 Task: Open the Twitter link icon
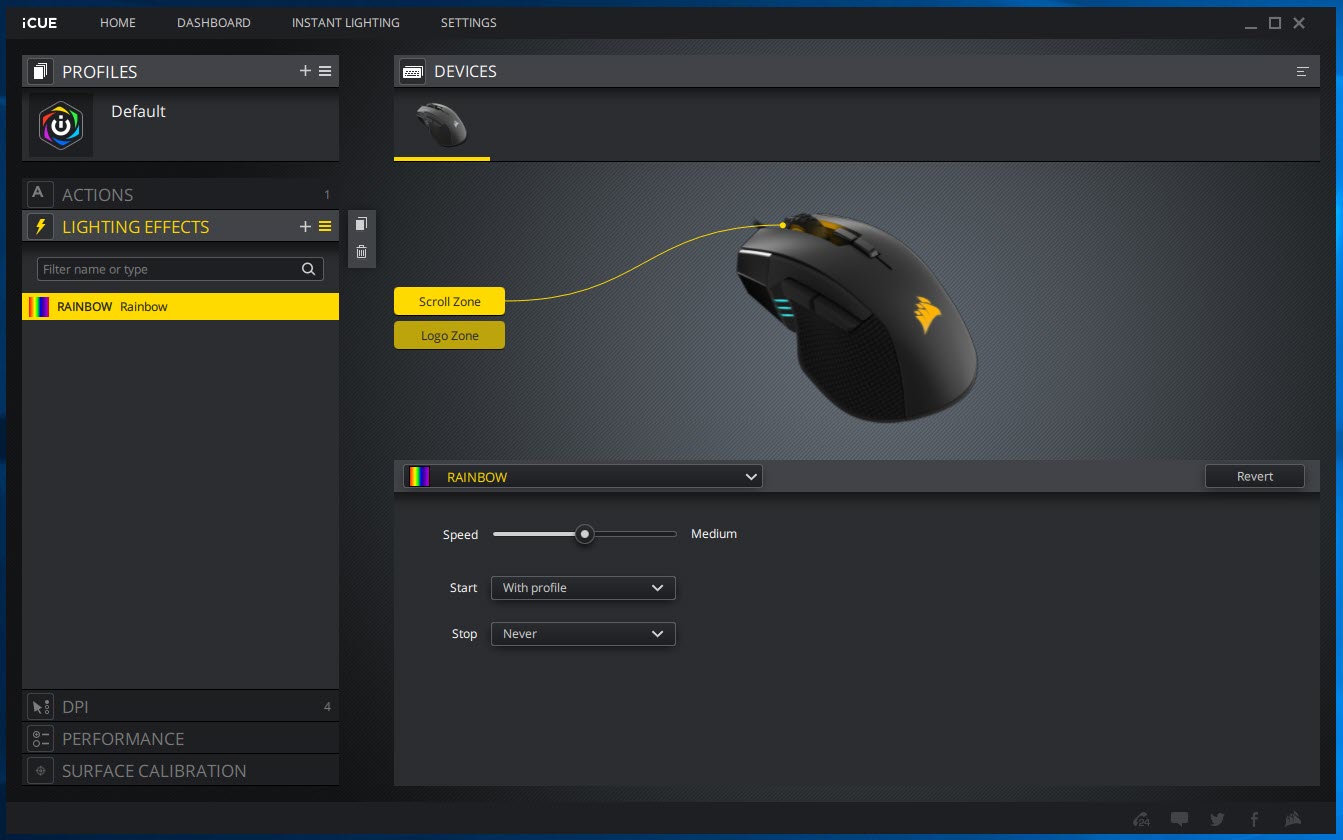coord(1217,819)
